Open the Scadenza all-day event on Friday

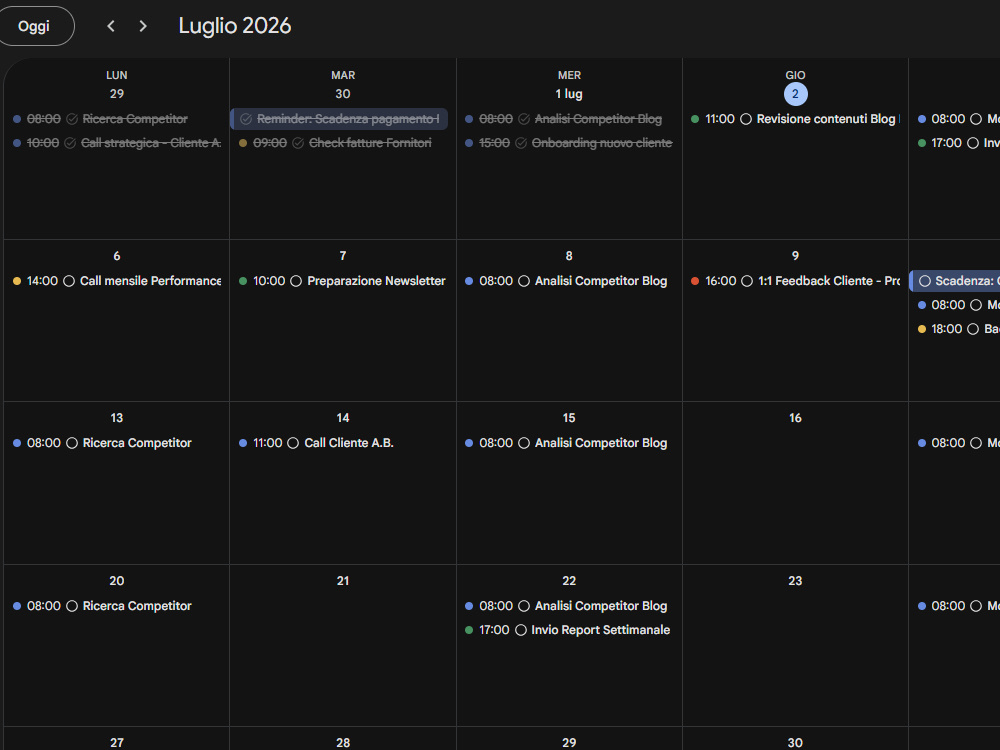point(955,281)
